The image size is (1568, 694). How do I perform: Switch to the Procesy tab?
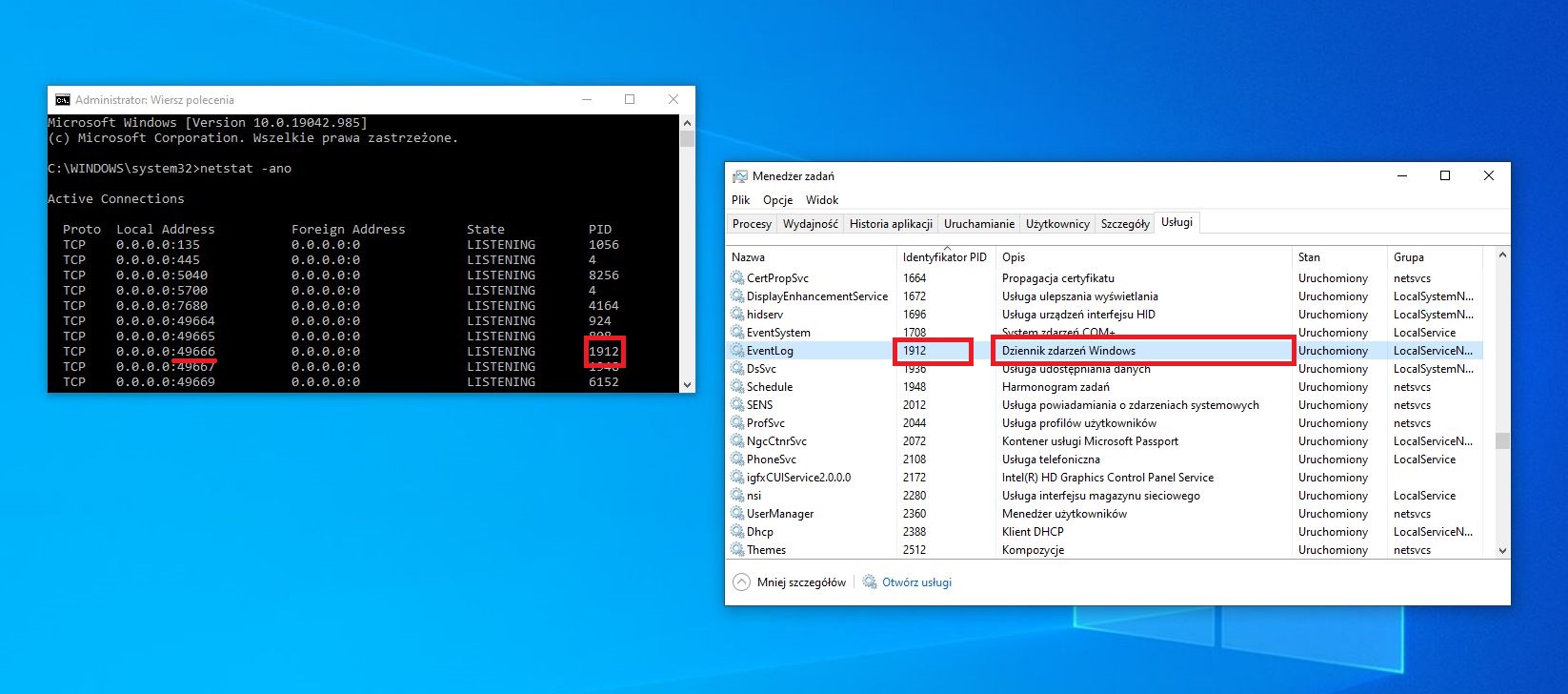pyautogui.click(x=753, y=224)
